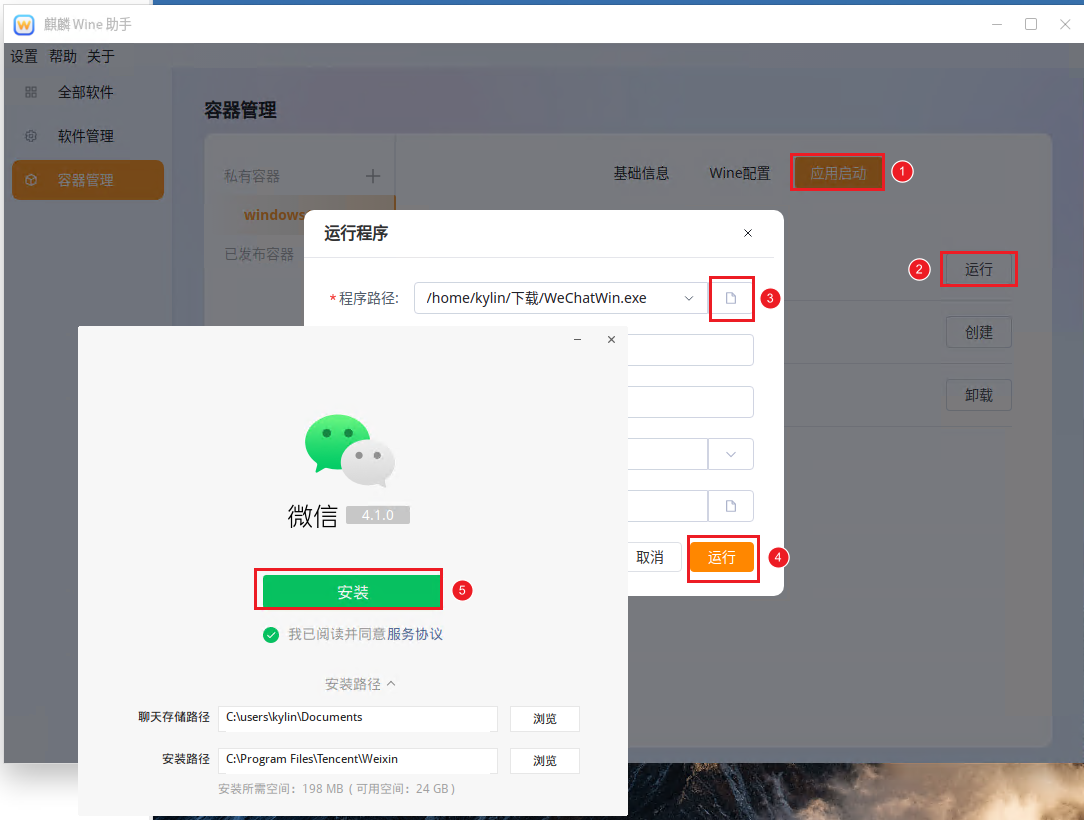Click the 卸载 button
1084x820 pixels.
tap(978, 395)
